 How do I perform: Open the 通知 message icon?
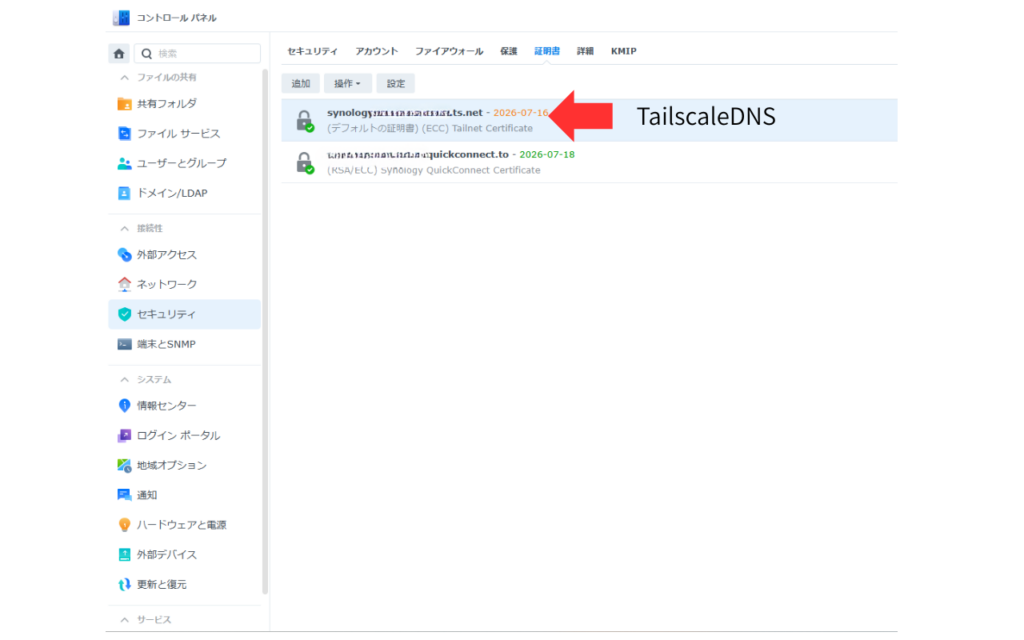124,495
